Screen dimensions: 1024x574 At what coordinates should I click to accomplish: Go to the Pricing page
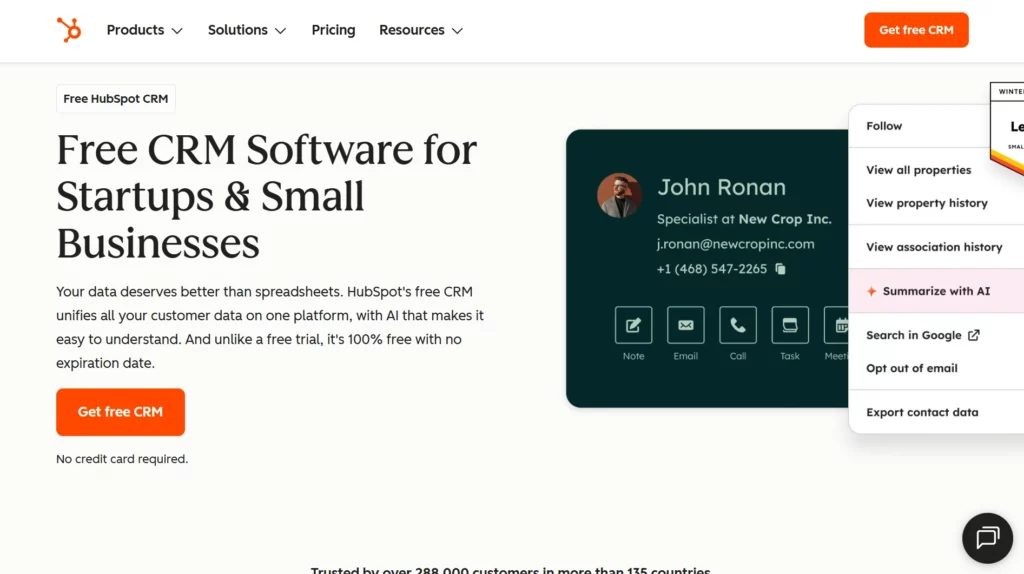[333, 30]
